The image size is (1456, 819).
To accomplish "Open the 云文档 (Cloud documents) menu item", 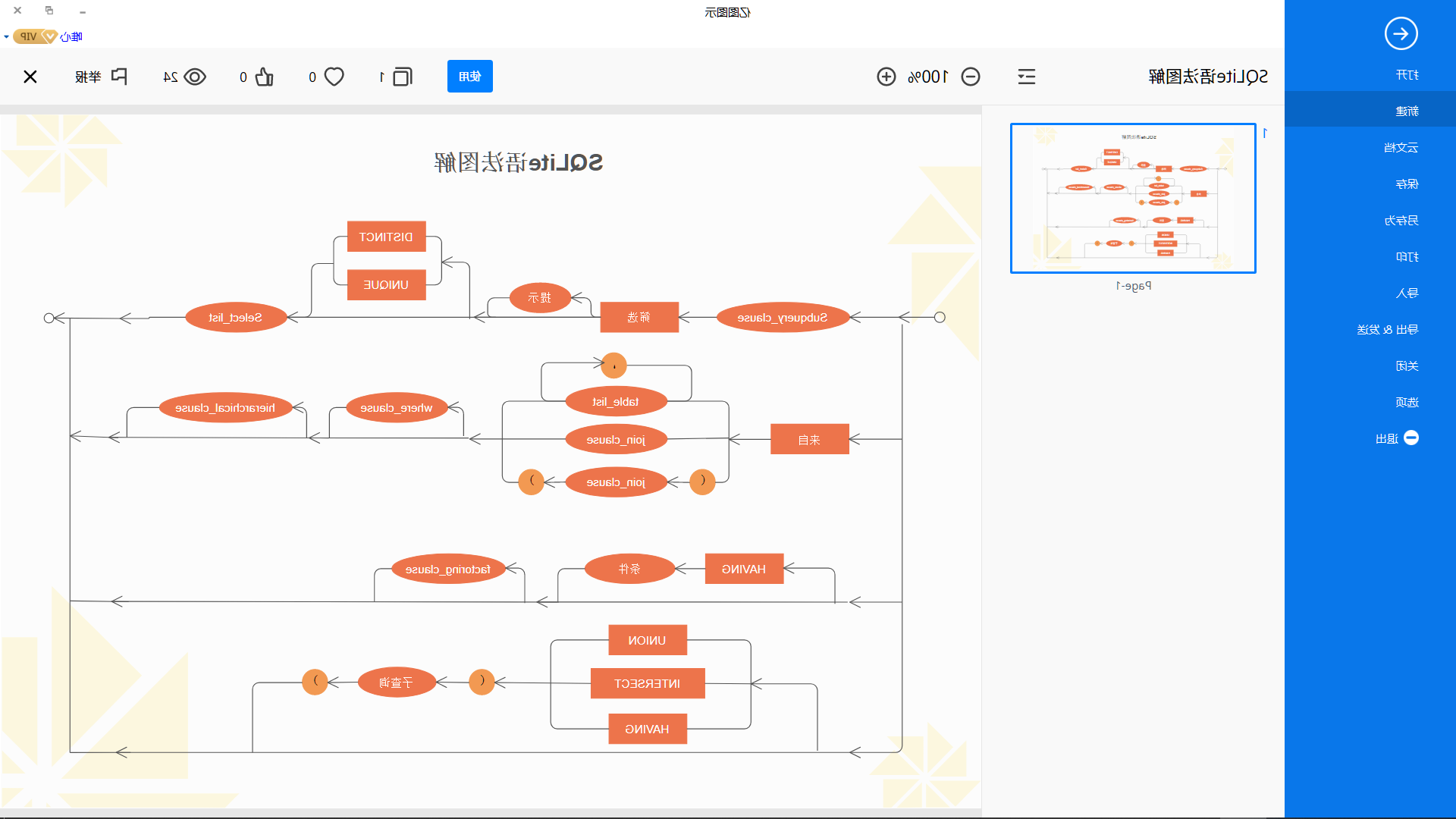I will pos(1401,147).
